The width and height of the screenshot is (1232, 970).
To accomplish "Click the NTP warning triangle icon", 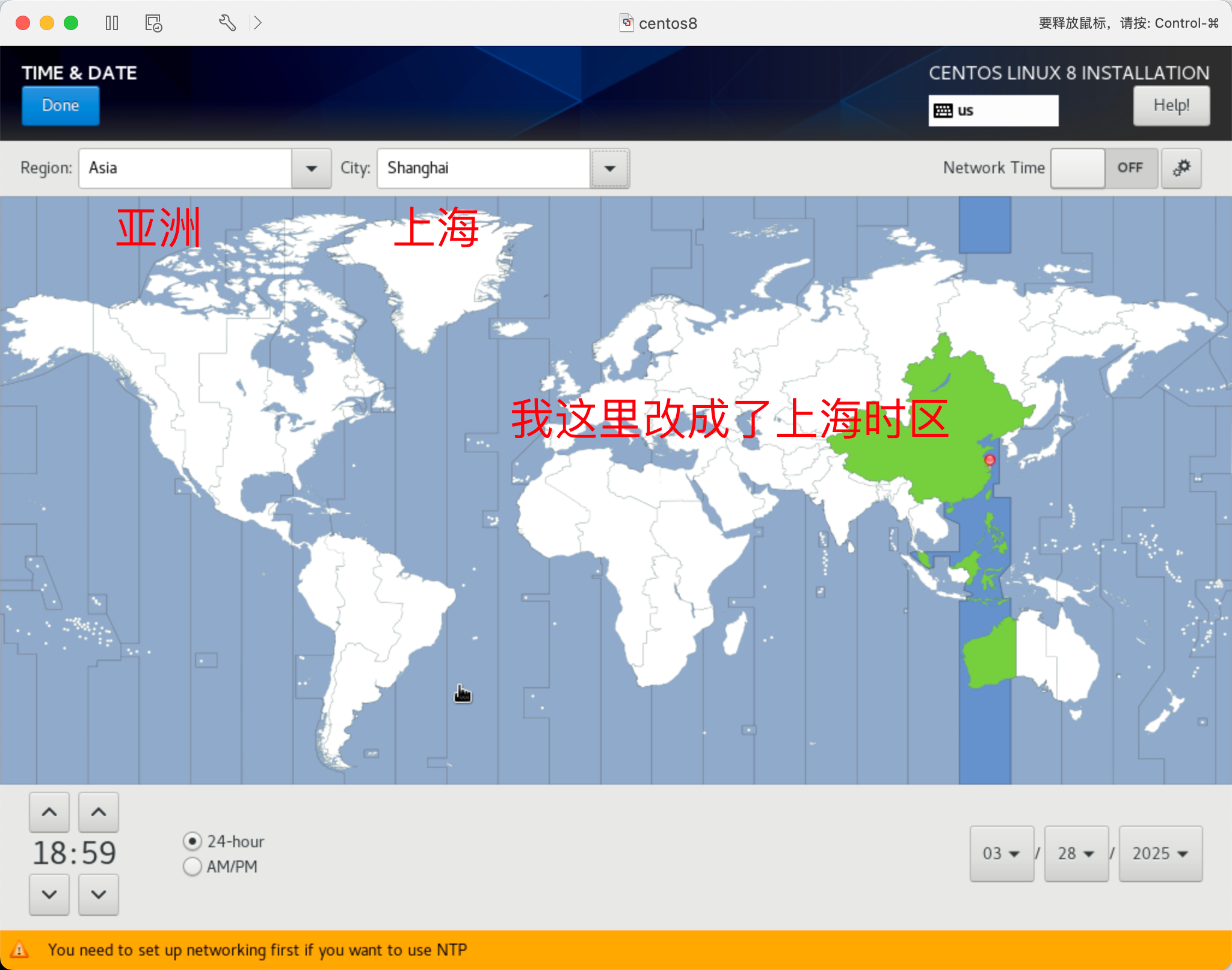I will (19, 950).
